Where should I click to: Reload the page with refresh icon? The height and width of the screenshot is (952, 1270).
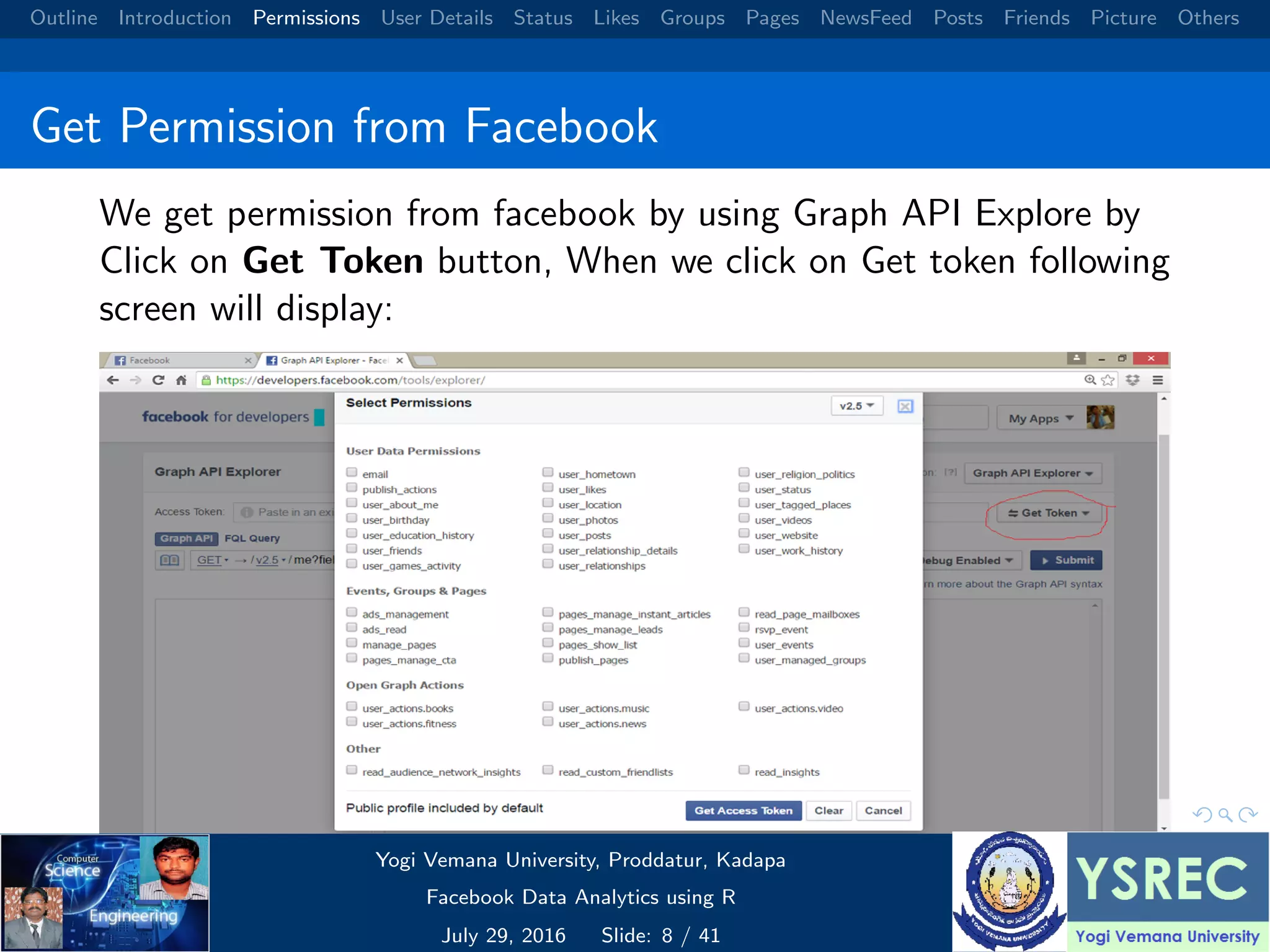click(158, 380)
